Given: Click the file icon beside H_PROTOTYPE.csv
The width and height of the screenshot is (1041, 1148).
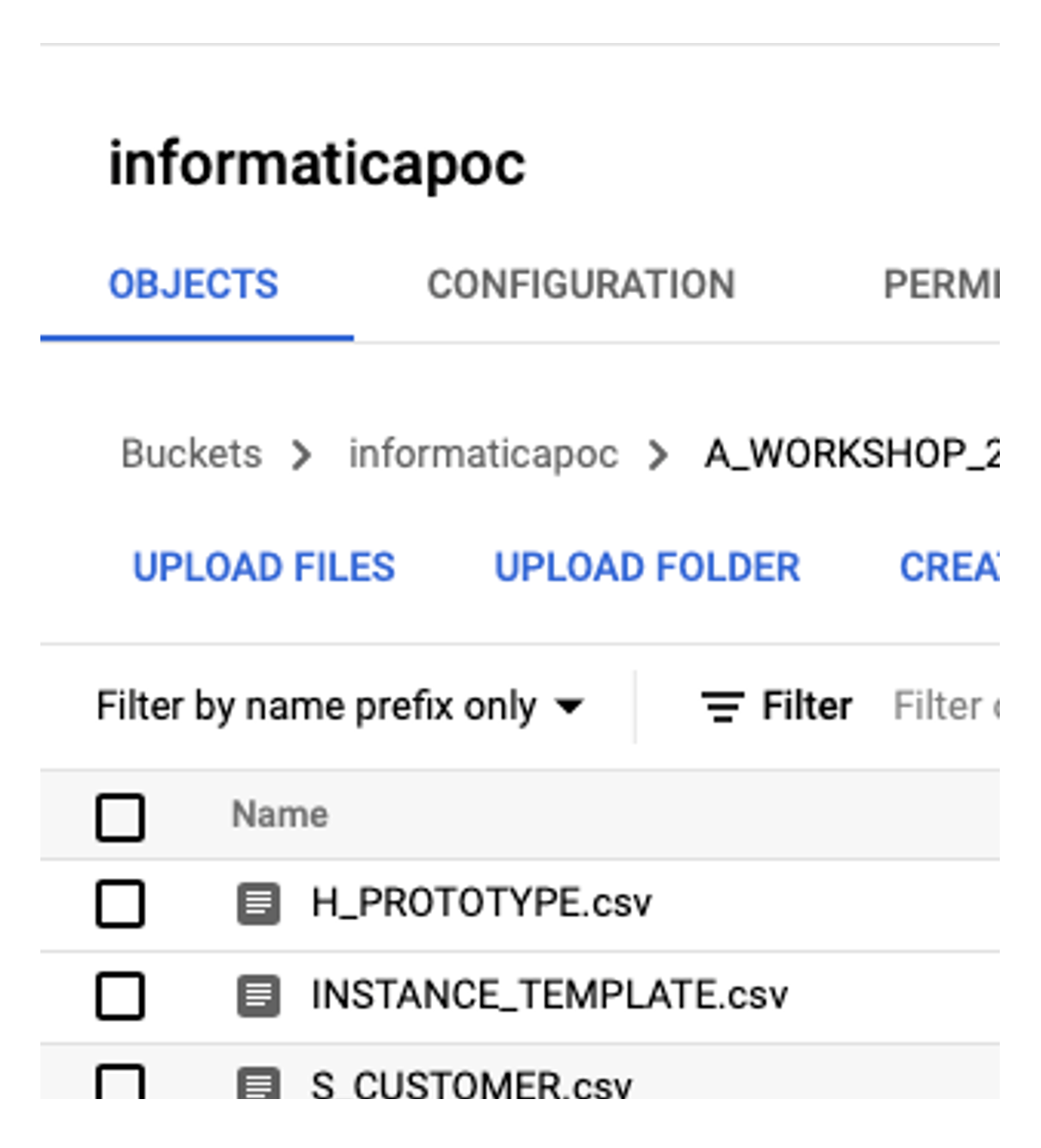Looking at the screenshot, I should 258,904.
